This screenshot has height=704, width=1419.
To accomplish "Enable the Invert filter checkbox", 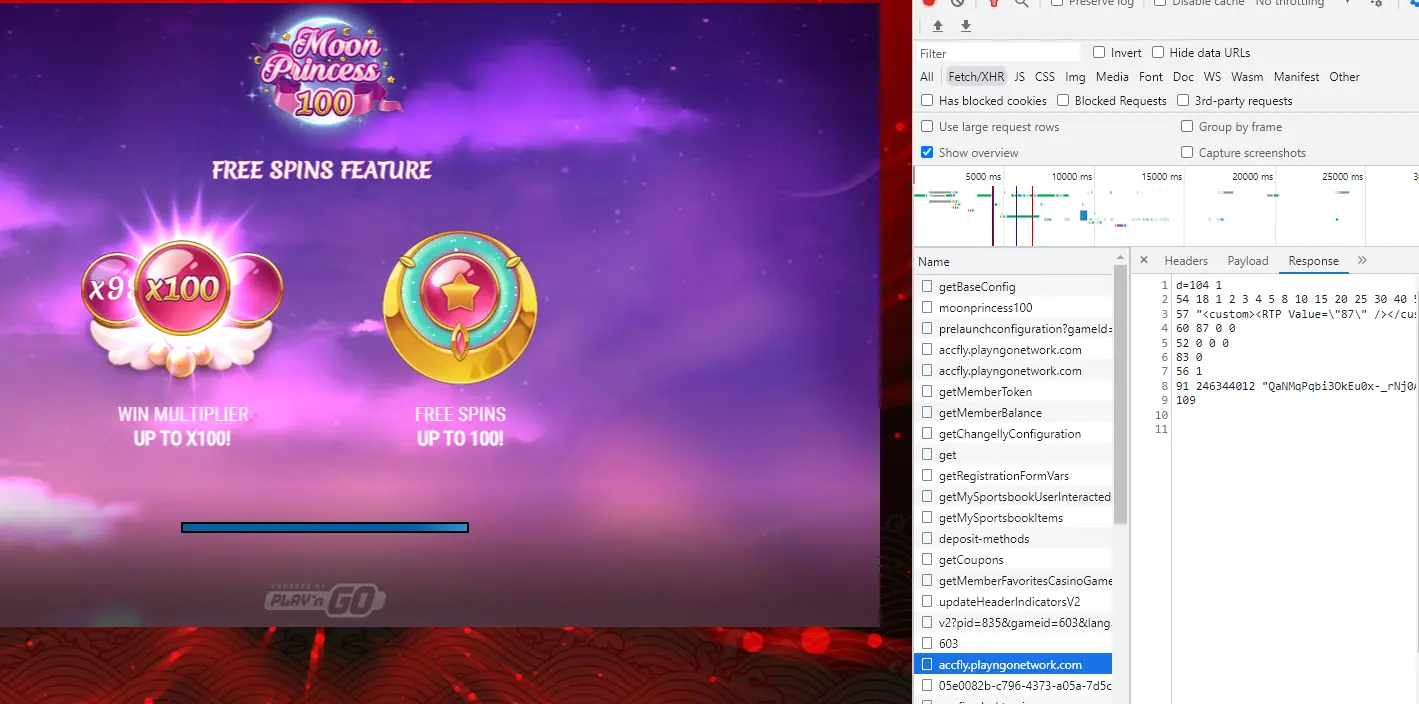I will [1099, 52].
